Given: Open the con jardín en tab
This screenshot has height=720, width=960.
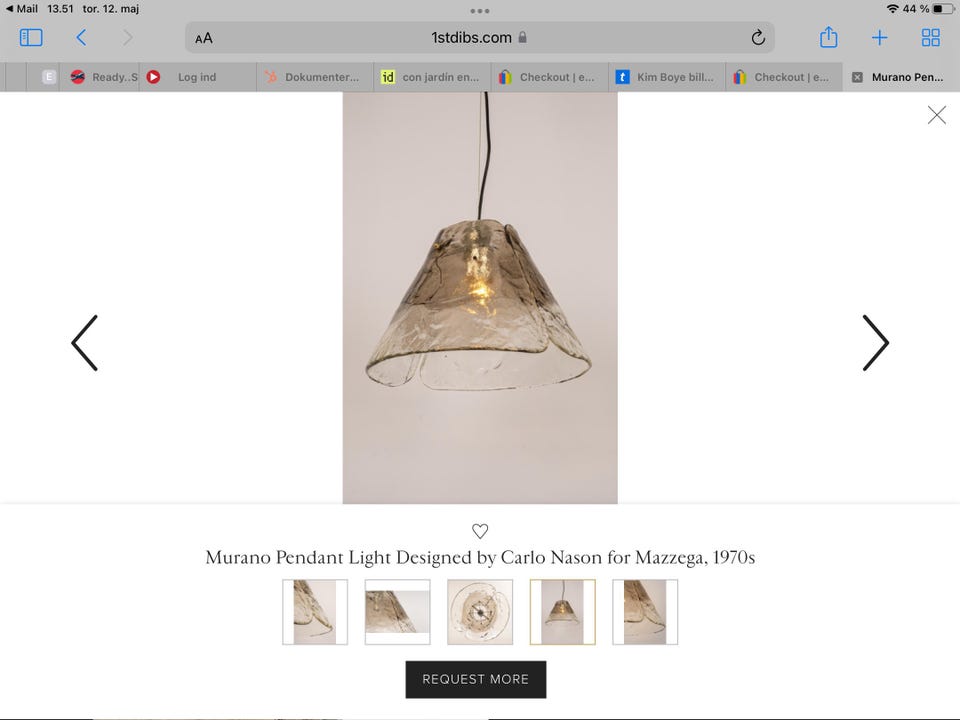Looking at the screenshot, I should pyautogui.click(x=432, y=77).
